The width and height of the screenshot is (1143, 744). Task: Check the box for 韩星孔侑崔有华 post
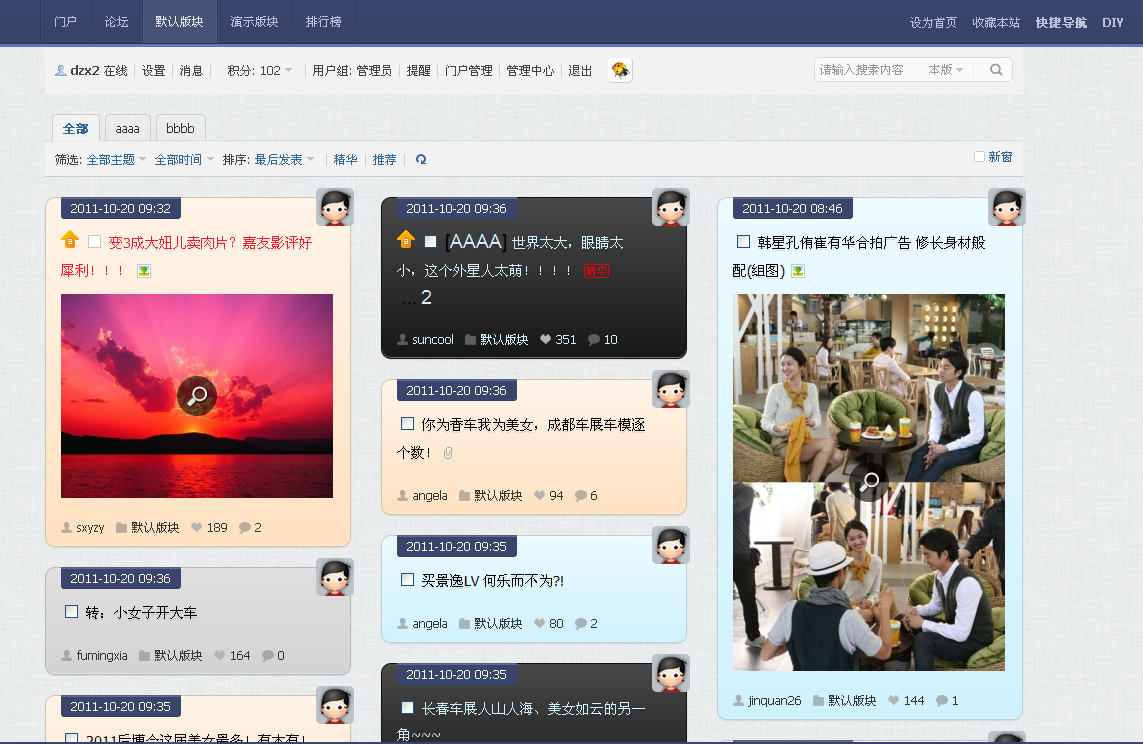[744, 241]
